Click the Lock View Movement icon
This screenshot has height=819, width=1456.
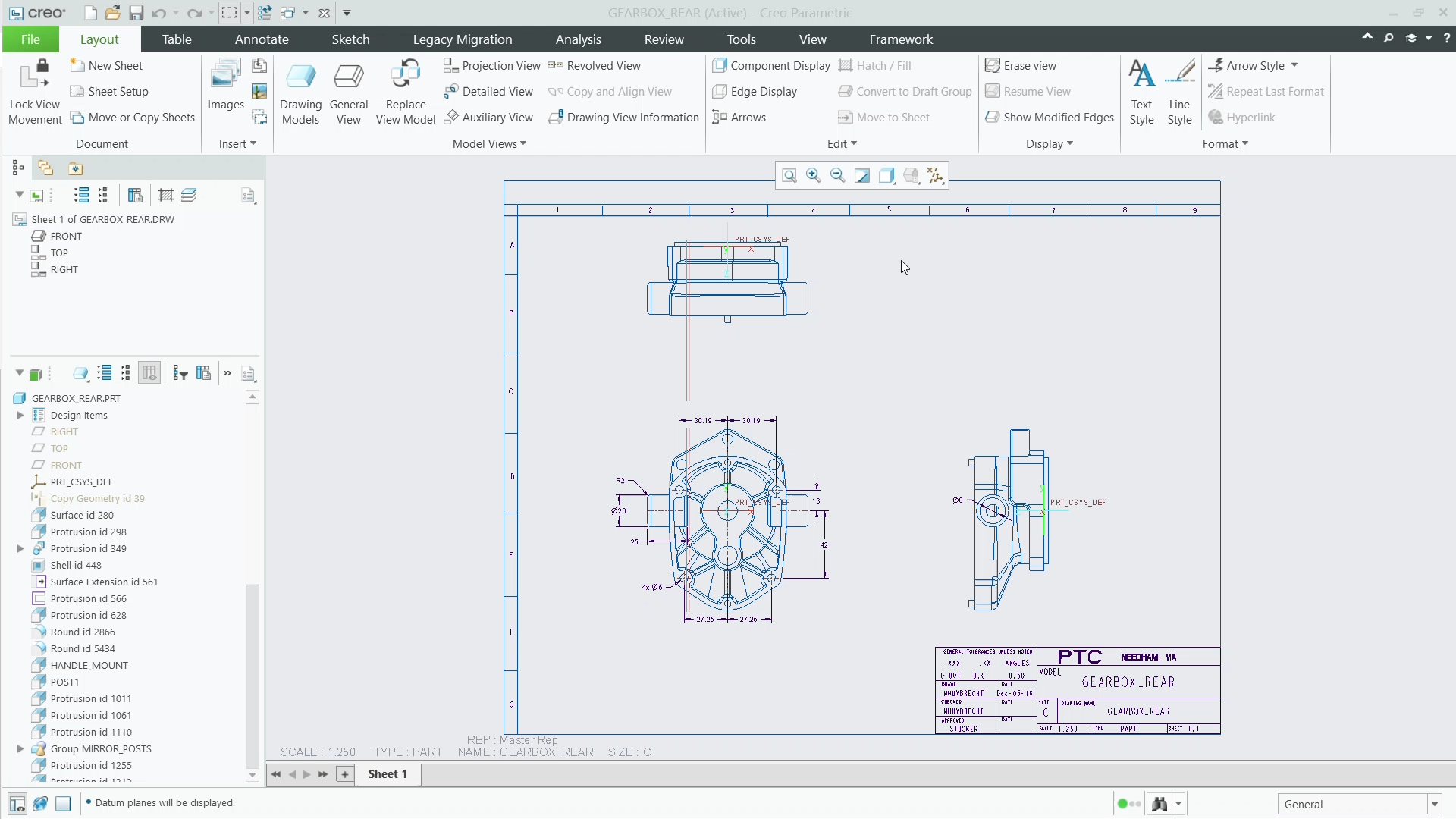coord(34,76)
